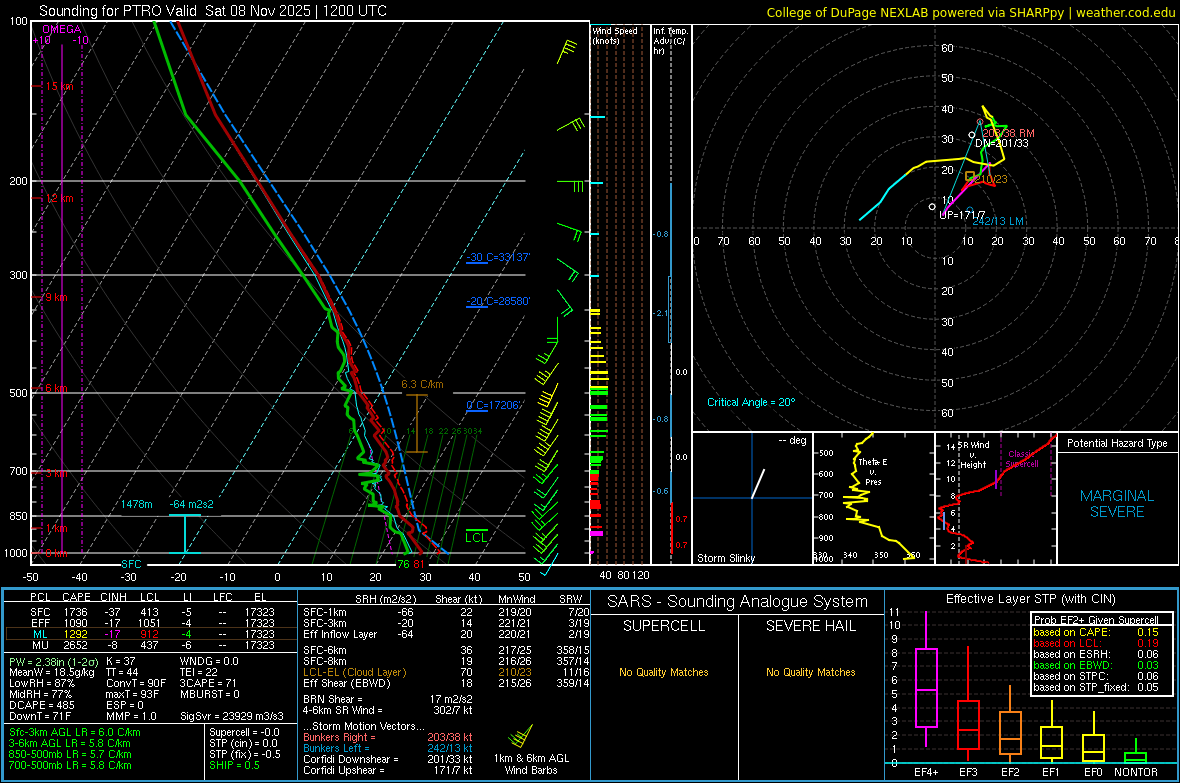
Task: Click the 'Storm Slinky' panel label
Action: pyautogui.click(x=725, y=558)
